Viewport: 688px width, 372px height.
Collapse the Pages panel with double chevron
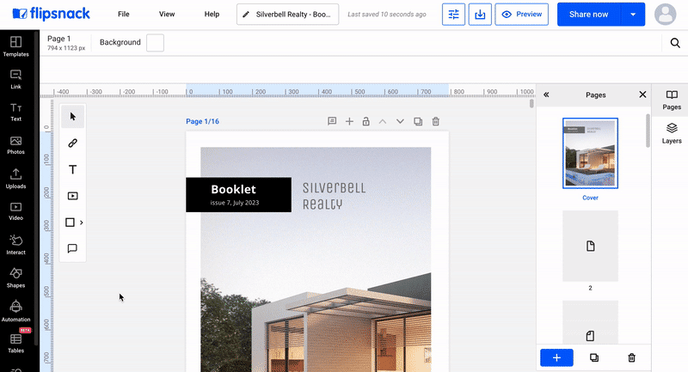pos(546,94)
